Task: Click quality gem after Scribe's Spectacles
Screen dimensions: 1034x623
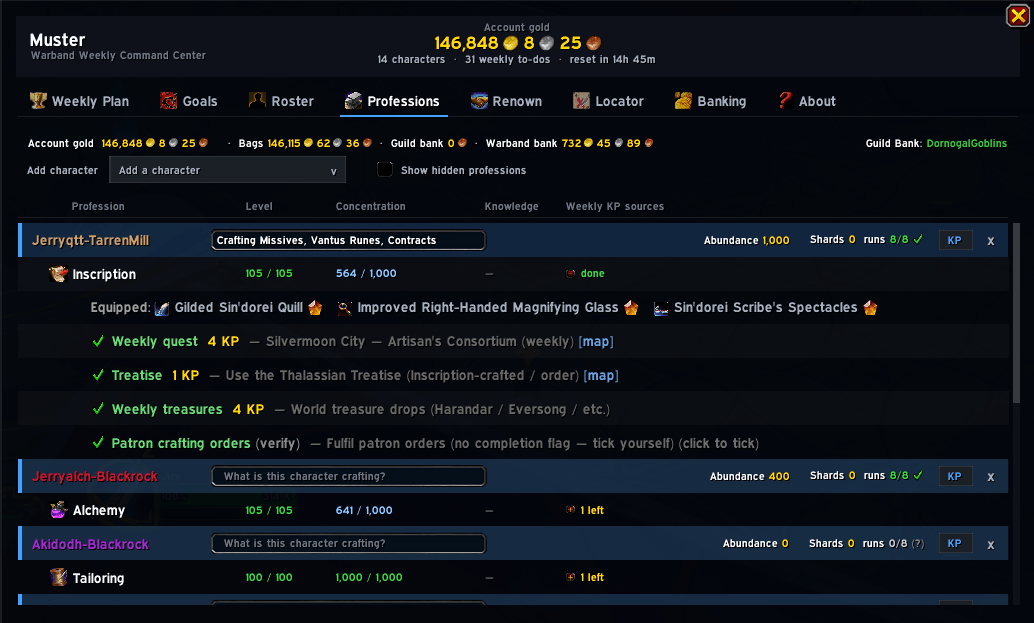Action: point(870,308)
